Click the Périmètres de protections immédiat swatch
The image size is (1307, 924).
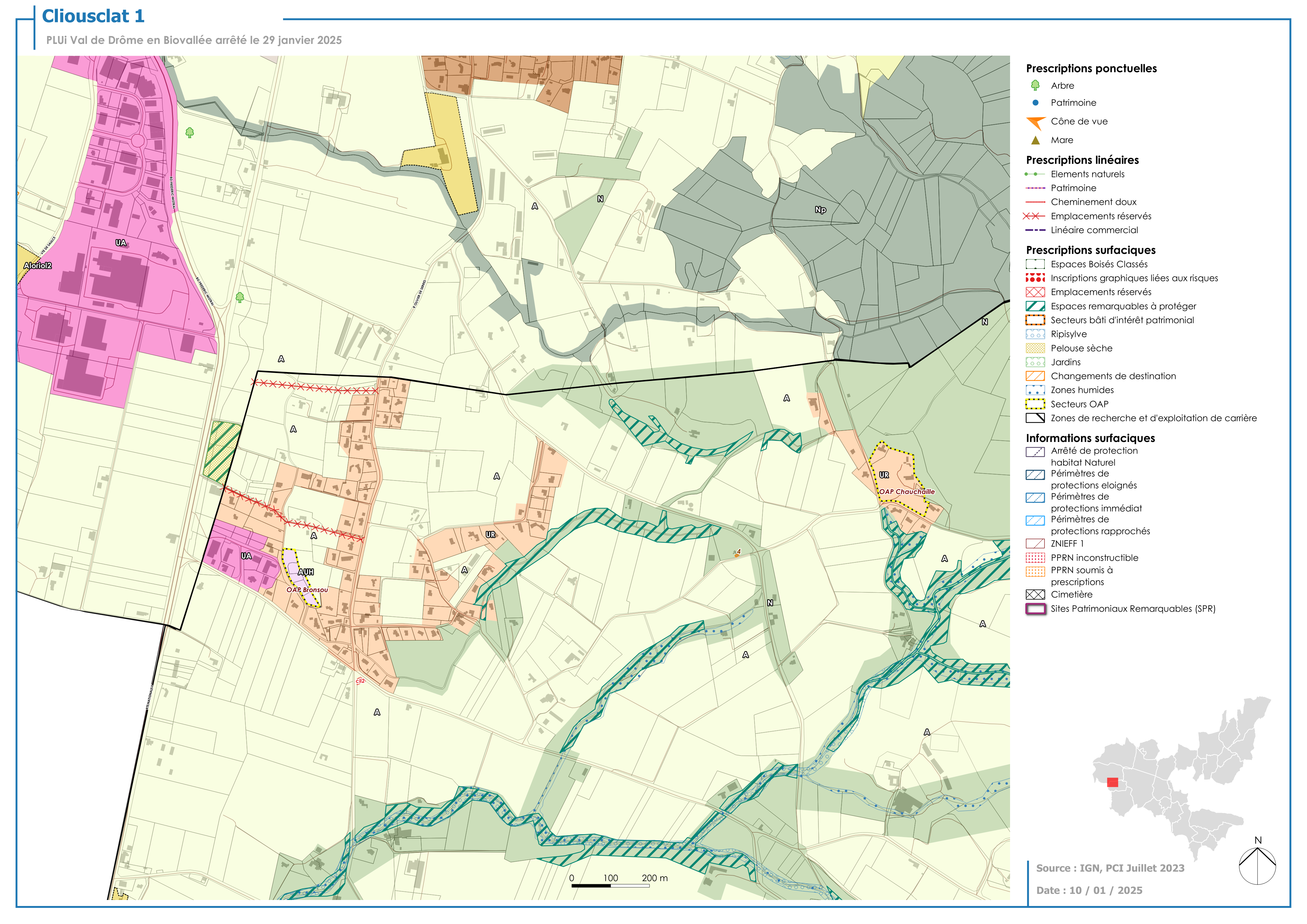1035,497
